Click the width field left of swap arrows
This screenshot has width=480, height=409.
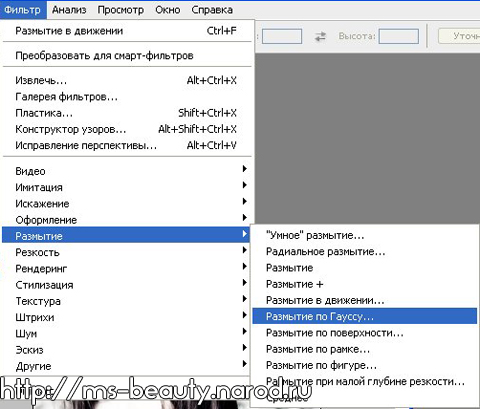pyautogui.click(x=282, y=36)
